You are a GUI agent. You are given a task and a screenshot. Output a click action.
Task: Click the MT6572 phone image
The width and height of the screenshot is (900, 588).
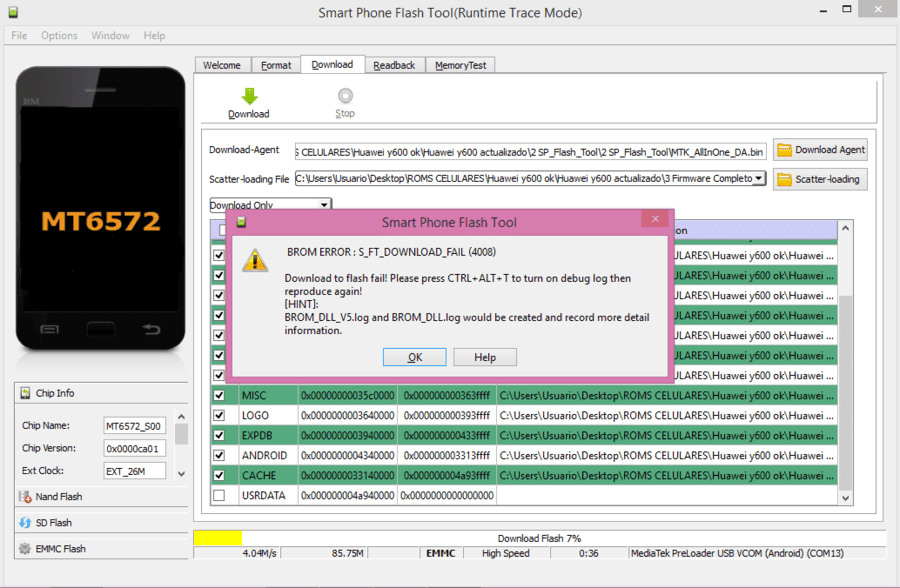[100, 208]
